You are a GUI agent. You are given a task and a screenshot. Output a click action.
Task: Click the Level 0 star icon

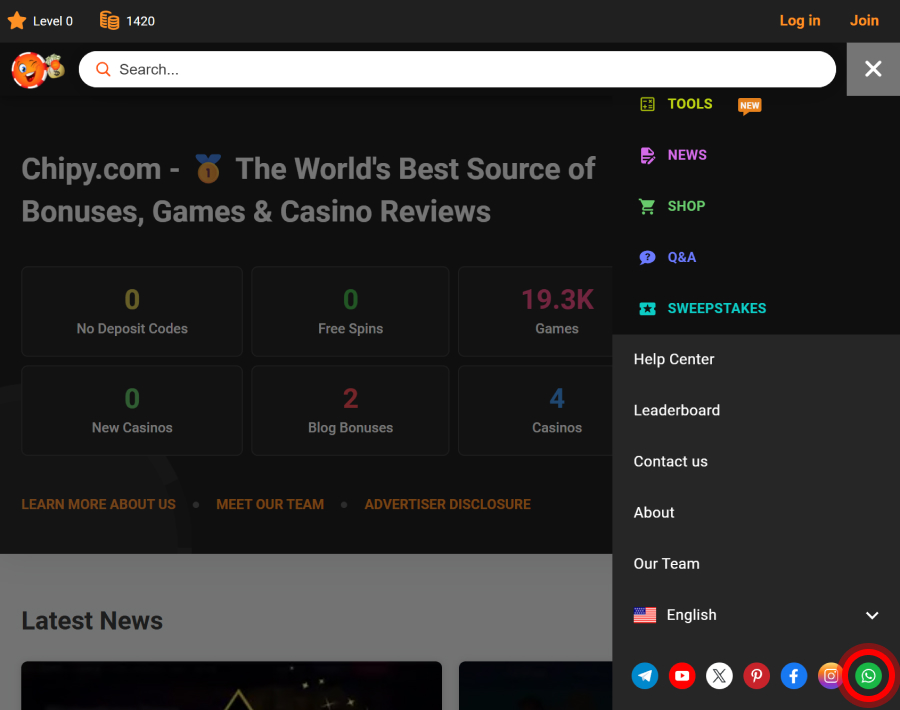[17, 20]
